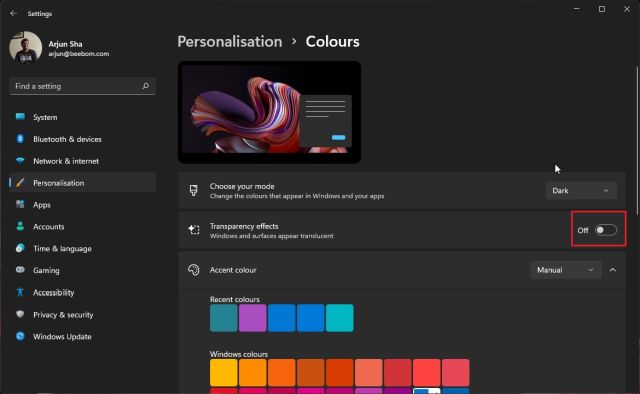This screenshot has height=394, width=640.
Task: Click the Personalisation paintbrush icon
Action: (20, 183)
